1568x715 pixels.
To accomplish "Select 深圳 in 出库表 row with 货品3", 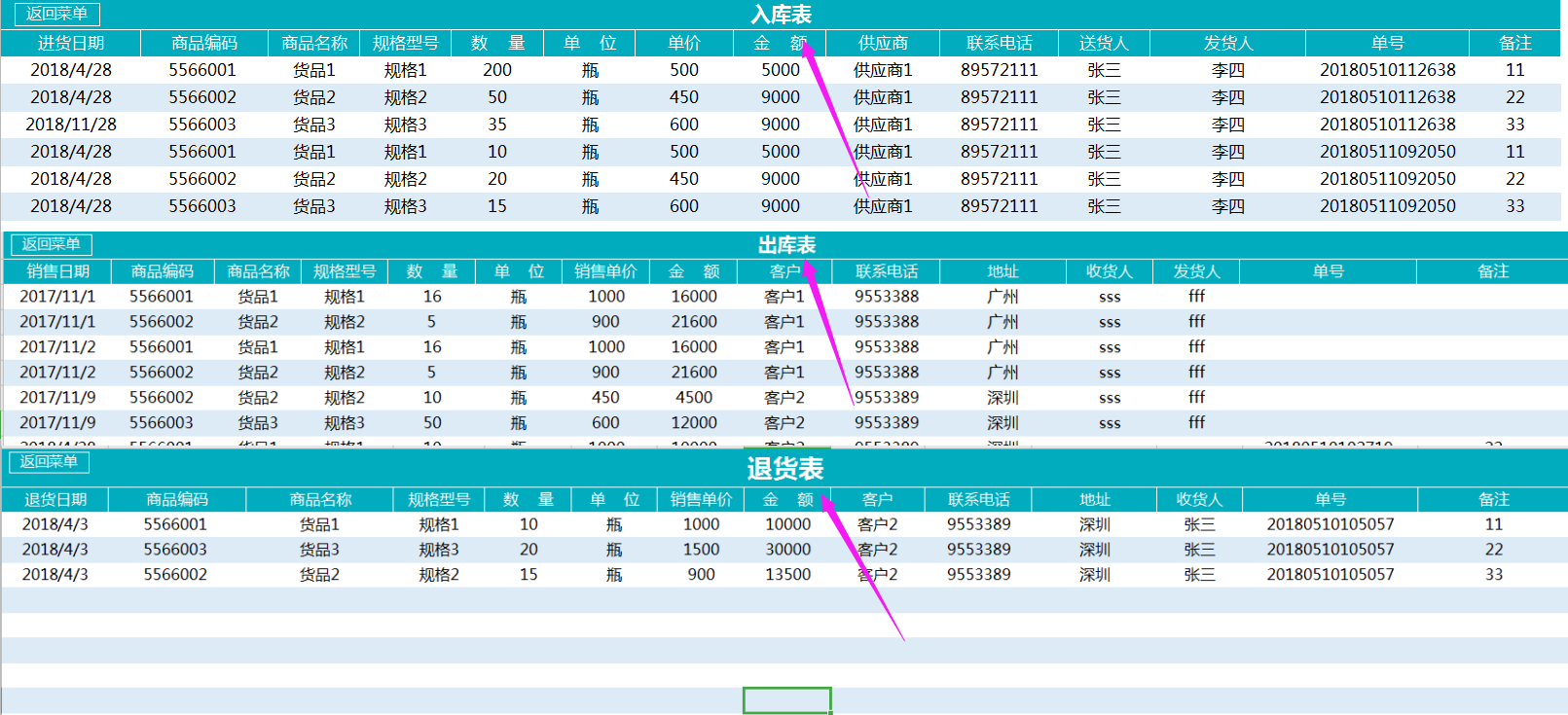I will pyautogui.click(x=1003, y=423).
